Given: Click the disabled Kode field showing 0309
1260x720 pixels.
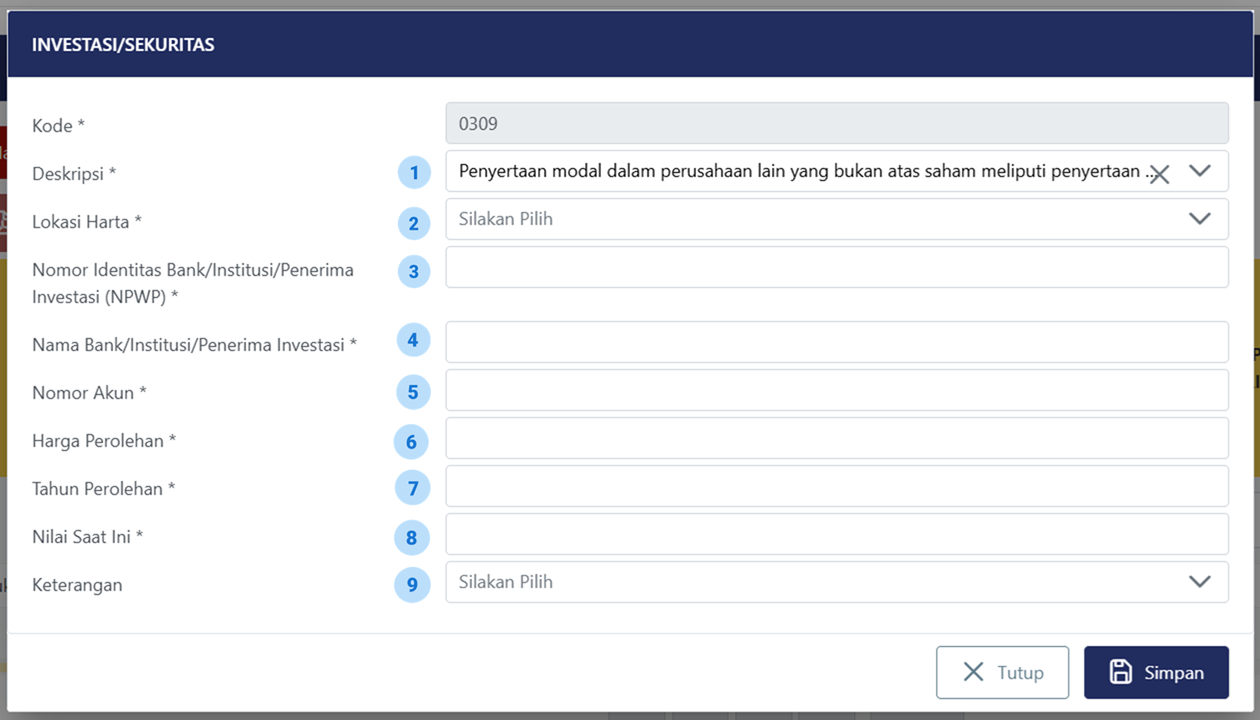Looking at the screenshot, I should tap(836, 124).
